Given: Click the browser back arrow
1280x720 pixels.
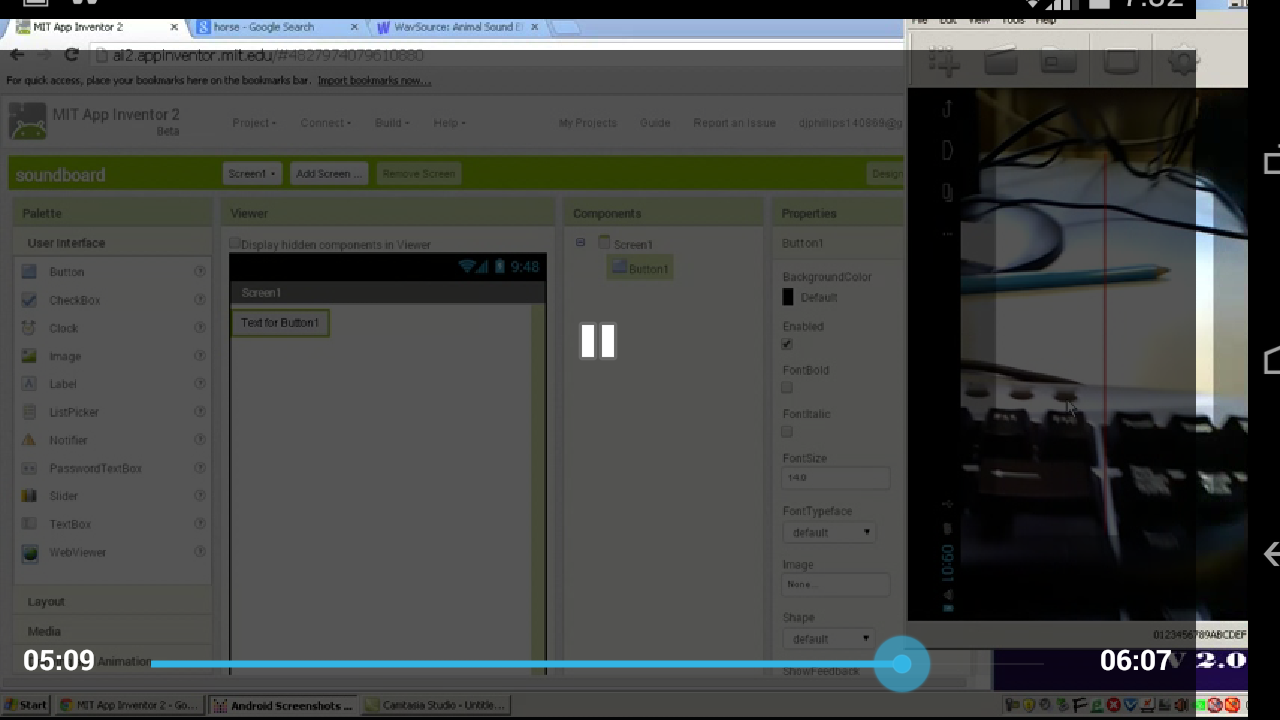Looking at the screenshot, I should click(x=17, y=55).
